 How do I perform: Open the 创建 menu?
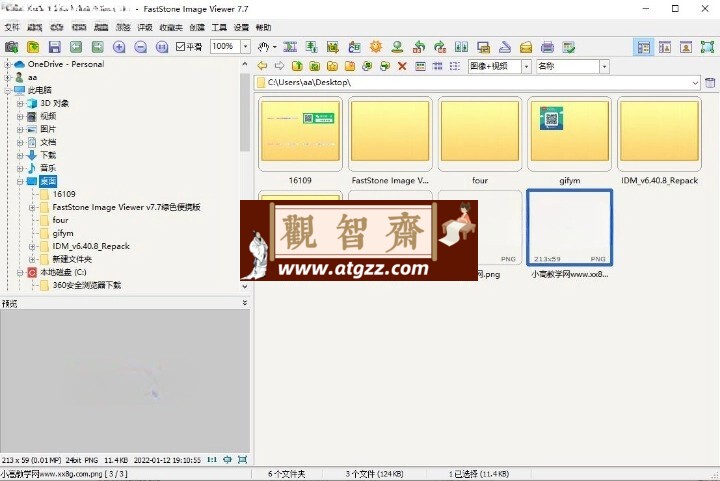197,28
